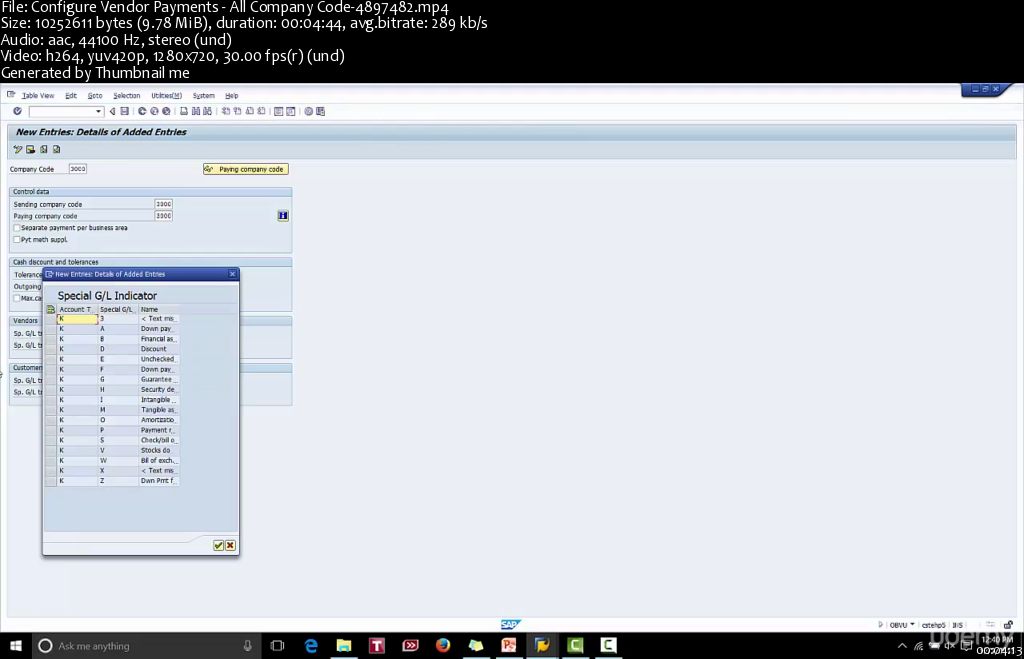Viewport: 1024px width, 659px height.
Task: Click the red Cancel icon in toolbar
Action: point(167,111)
